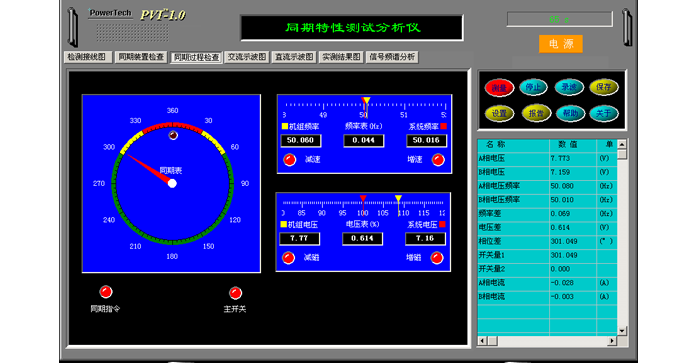This screenshot has height=363, width=700.
Task: Save data with the 保存 oval button
Action: point(604,87)
